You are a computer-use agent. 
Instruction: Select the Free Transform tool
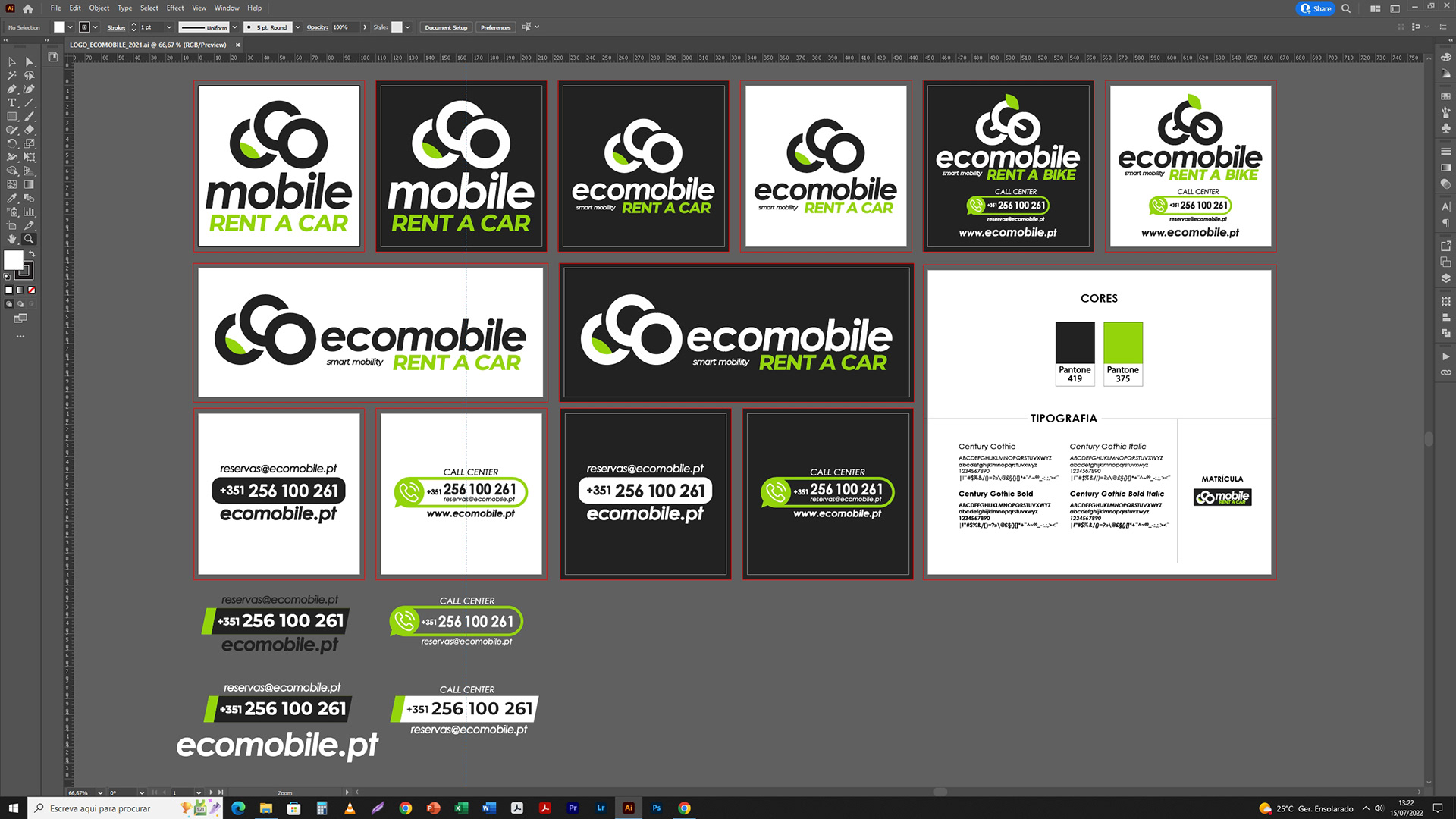point(30,158)
